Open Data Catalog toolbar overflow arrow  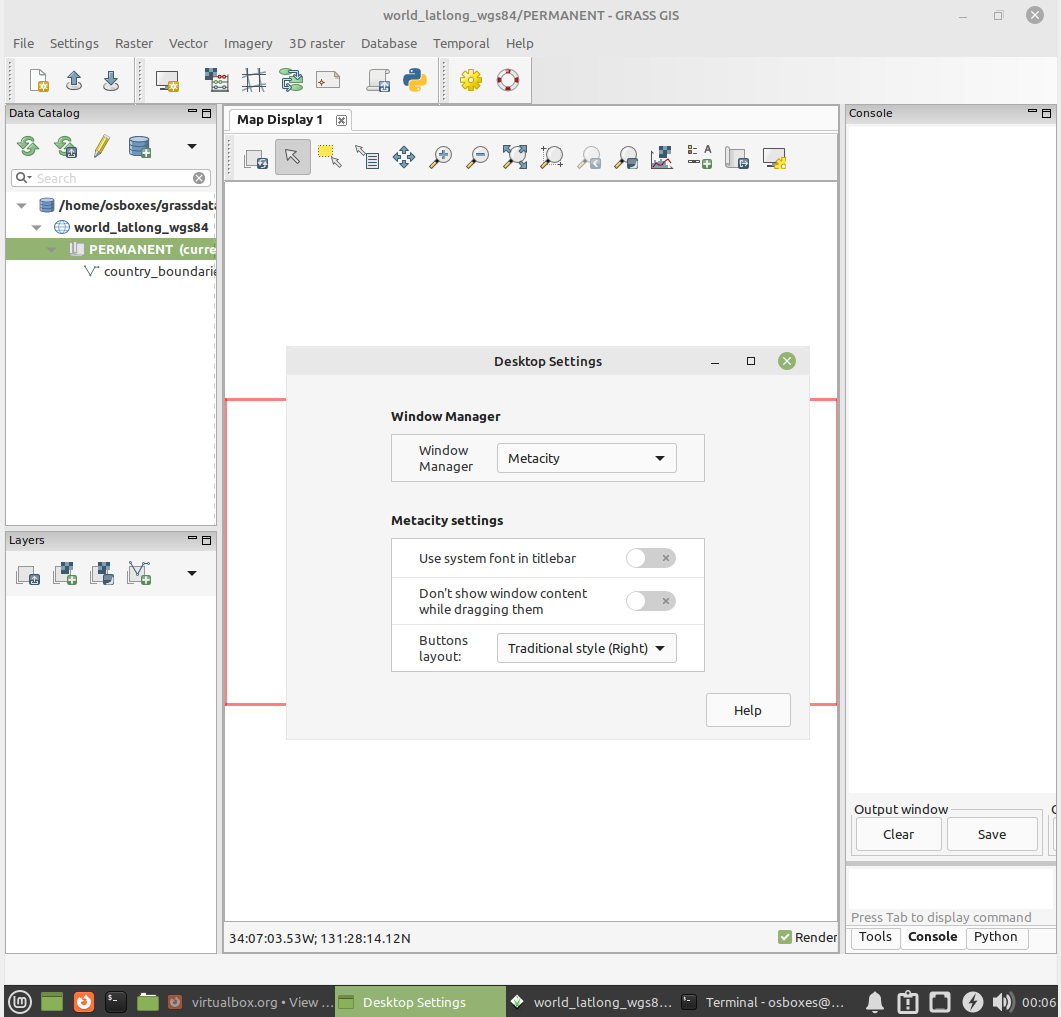point(192,146)
